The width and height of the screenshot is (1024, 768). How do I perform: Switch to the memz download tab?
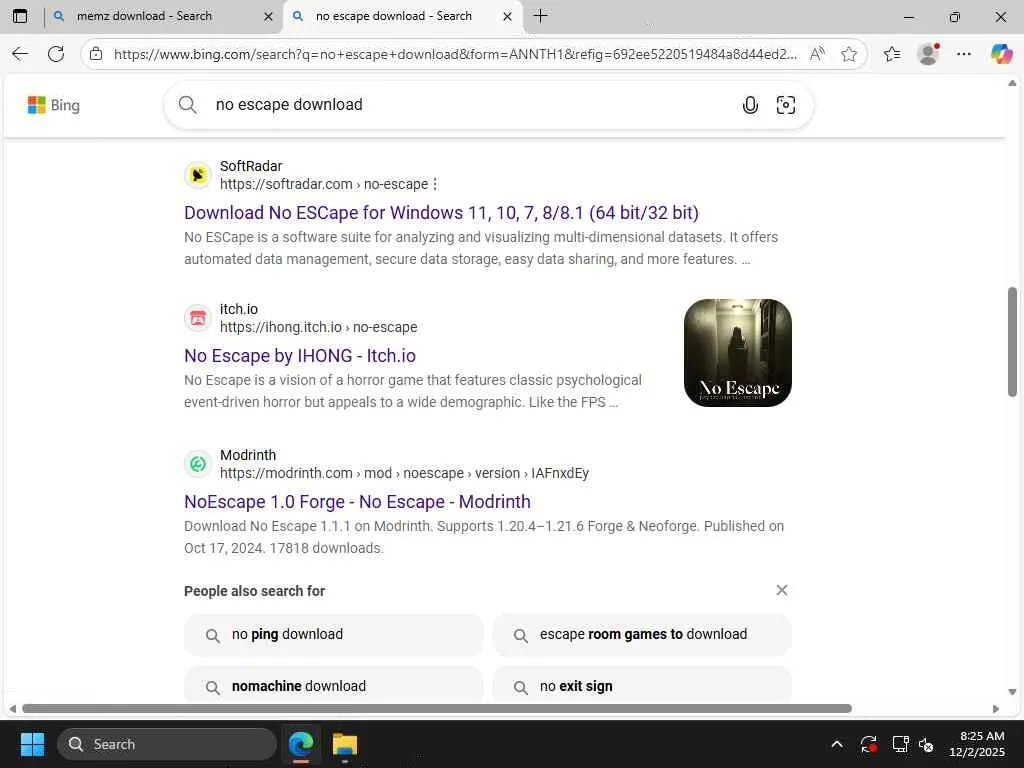[x=163, y=16]
